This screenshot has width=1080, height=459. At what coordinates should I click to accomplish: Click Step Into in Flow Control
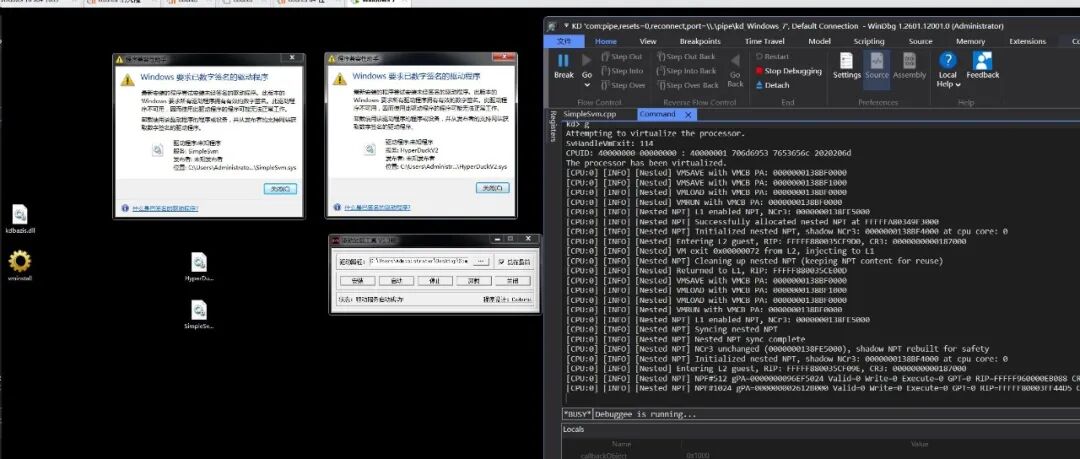point(622,71)
